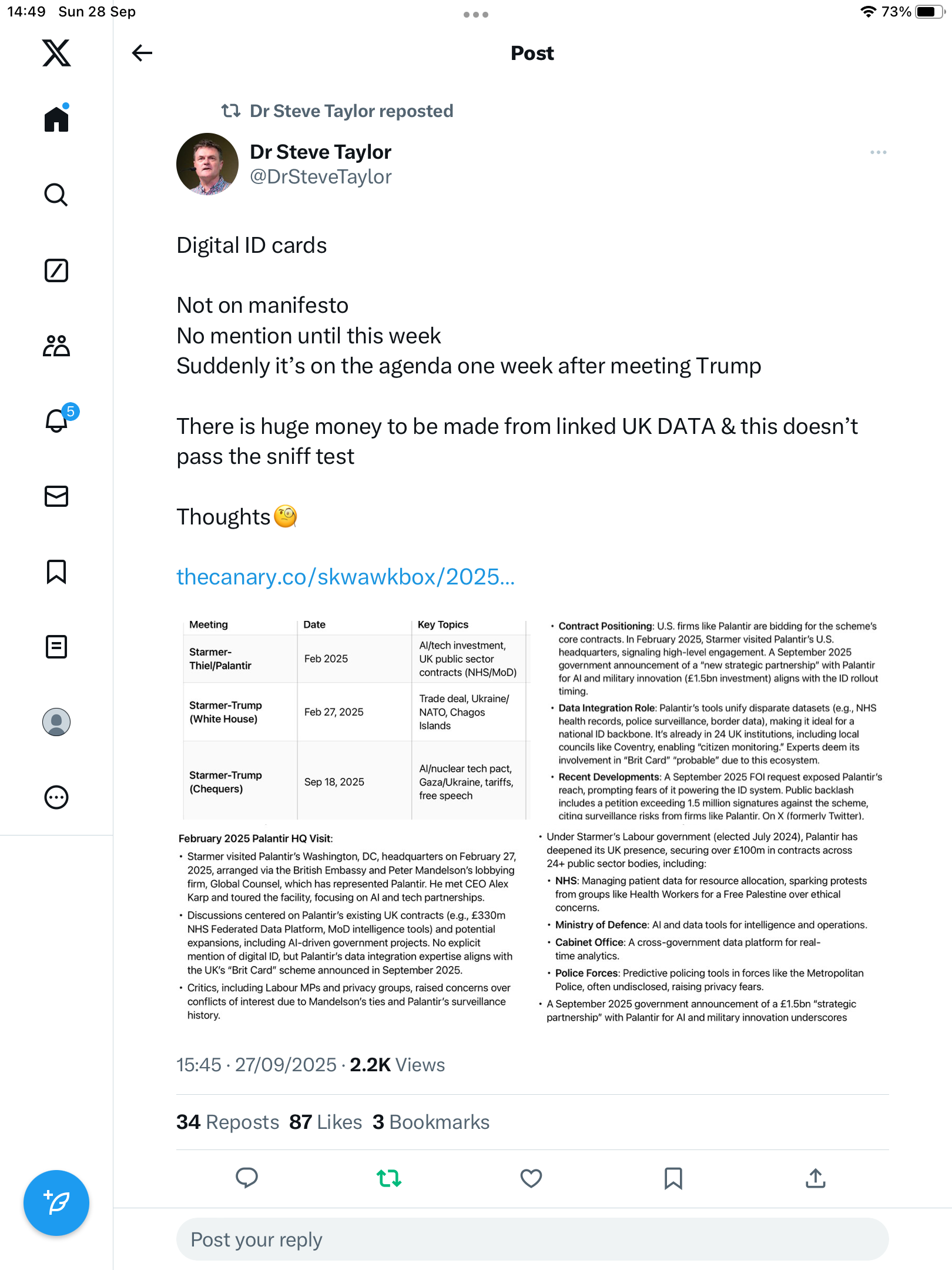This screenshot has height=1270, width=952.
Task: View the 34 Reposts list
Action: coord(228,1122)
